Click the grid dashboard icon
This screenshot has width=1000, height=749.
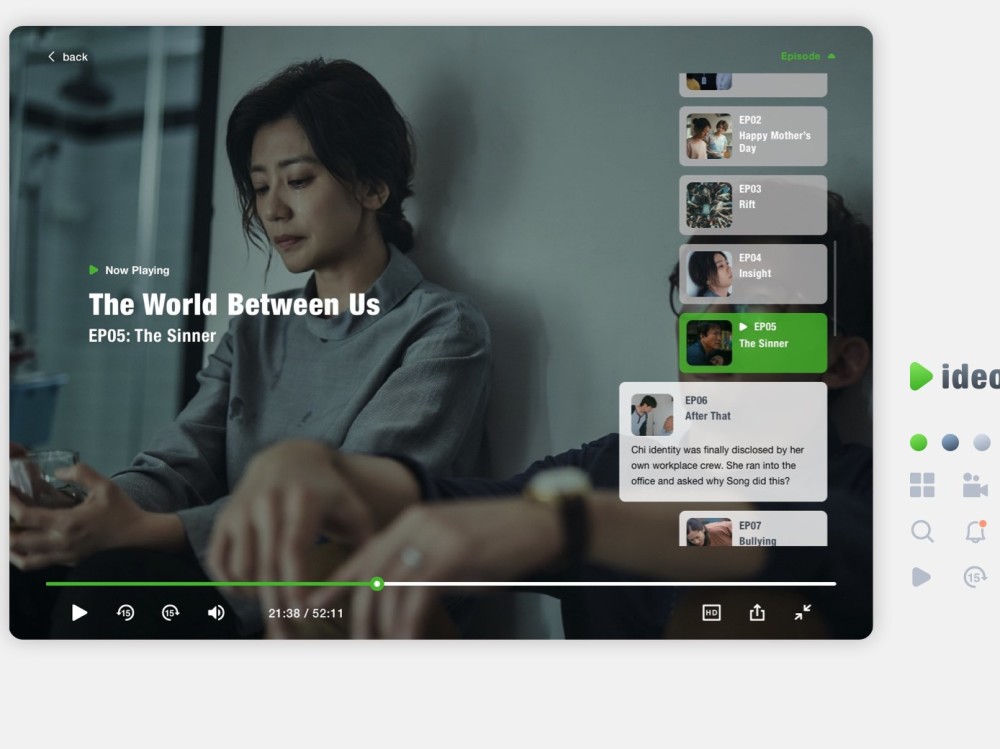pos(922,485)
